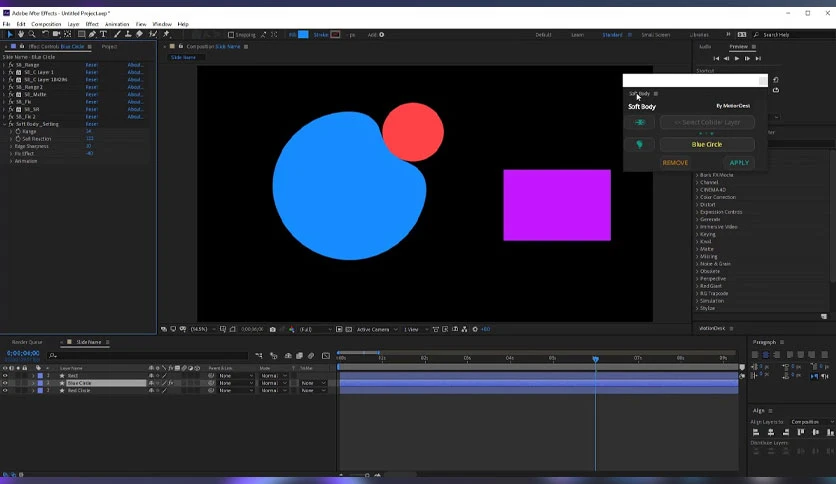Open the Composition menu
This screenshot has width=836, height=484.
coord(46,24)
